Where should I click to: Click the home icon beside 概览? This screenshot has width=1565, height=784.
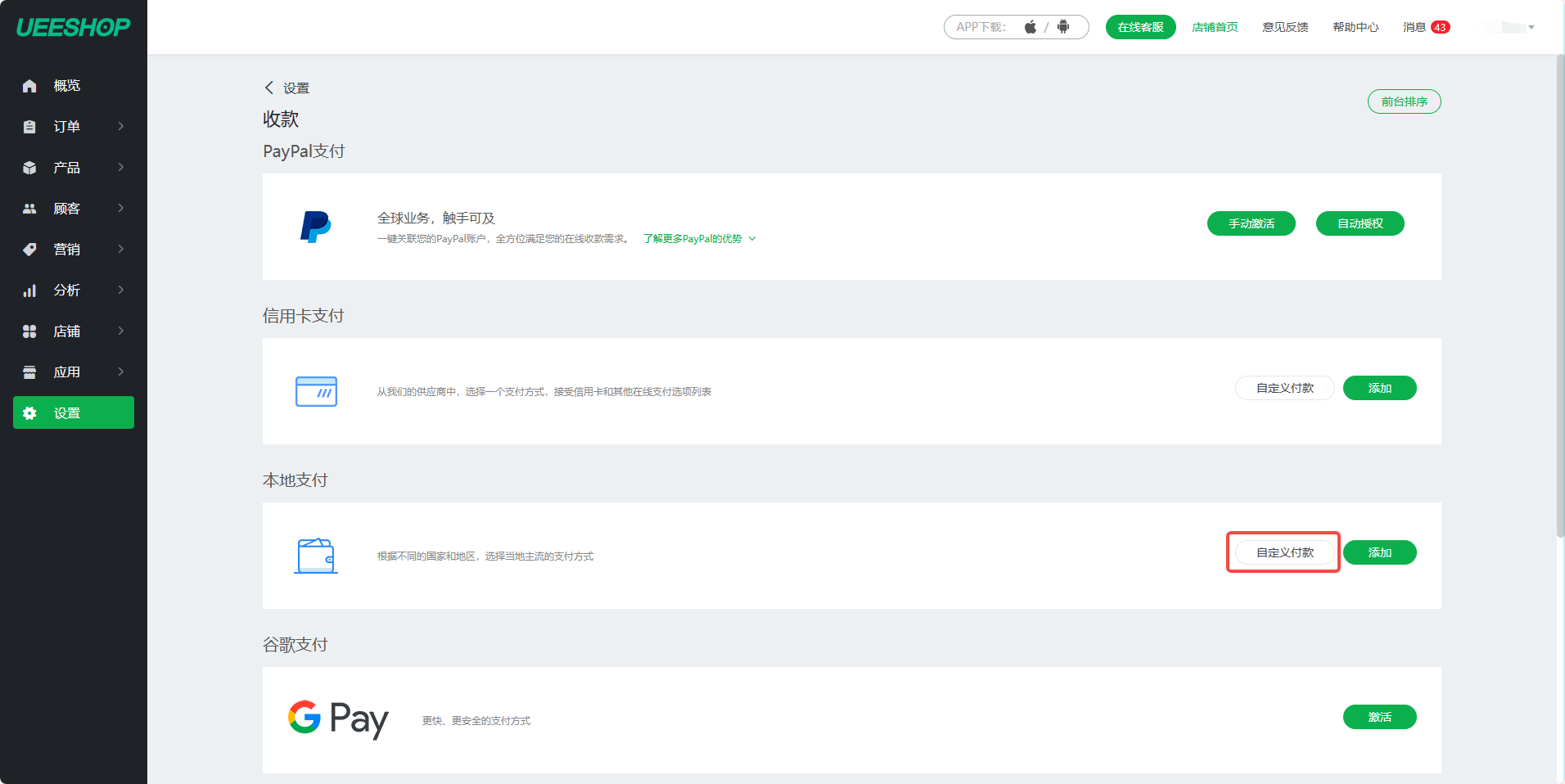click(29, 86)
